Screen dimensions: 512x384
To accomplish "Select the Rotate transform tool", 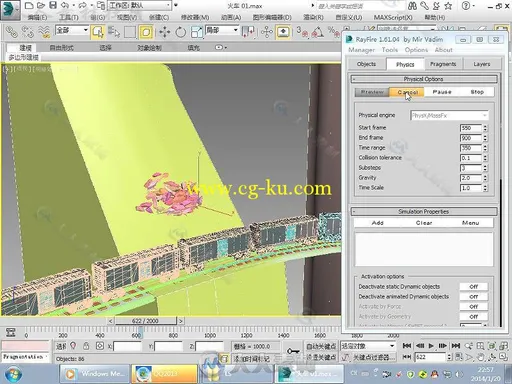I will coord(180,32).
